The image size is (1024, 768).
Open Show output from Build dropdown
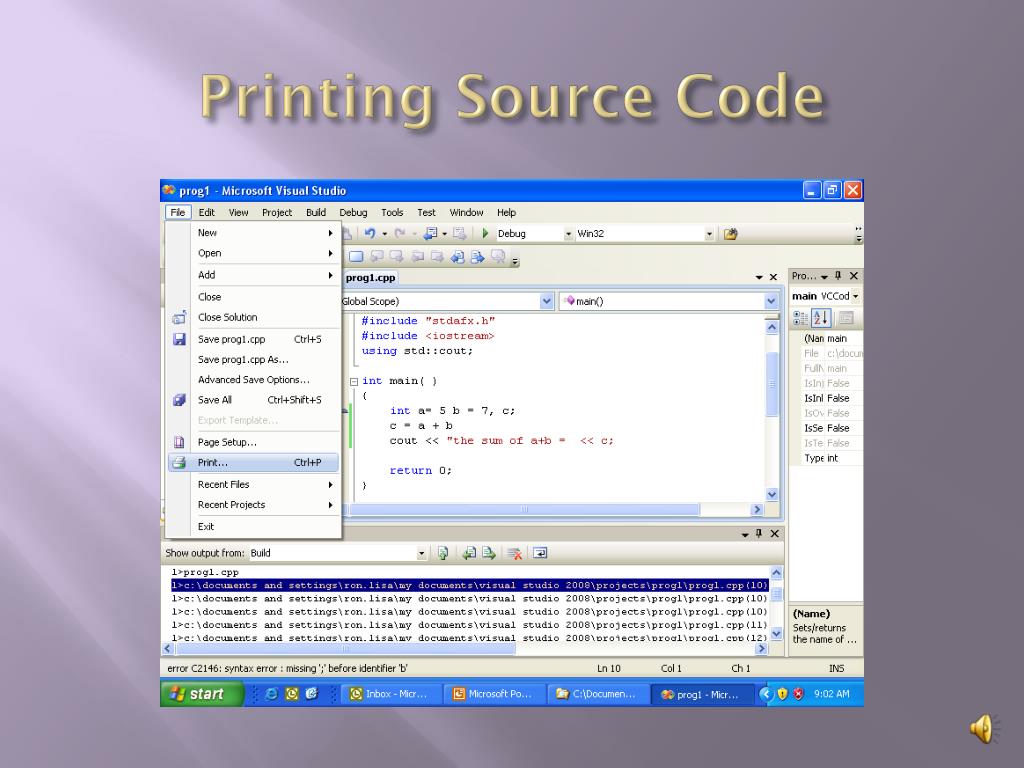(x=421, y=553)
